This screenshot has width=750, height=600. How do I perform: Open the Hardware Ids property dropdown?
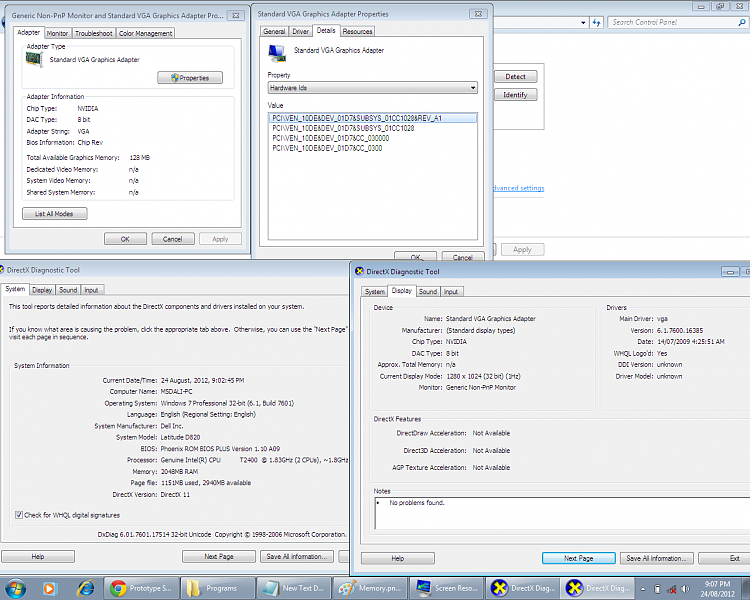(x=372, y=88)
